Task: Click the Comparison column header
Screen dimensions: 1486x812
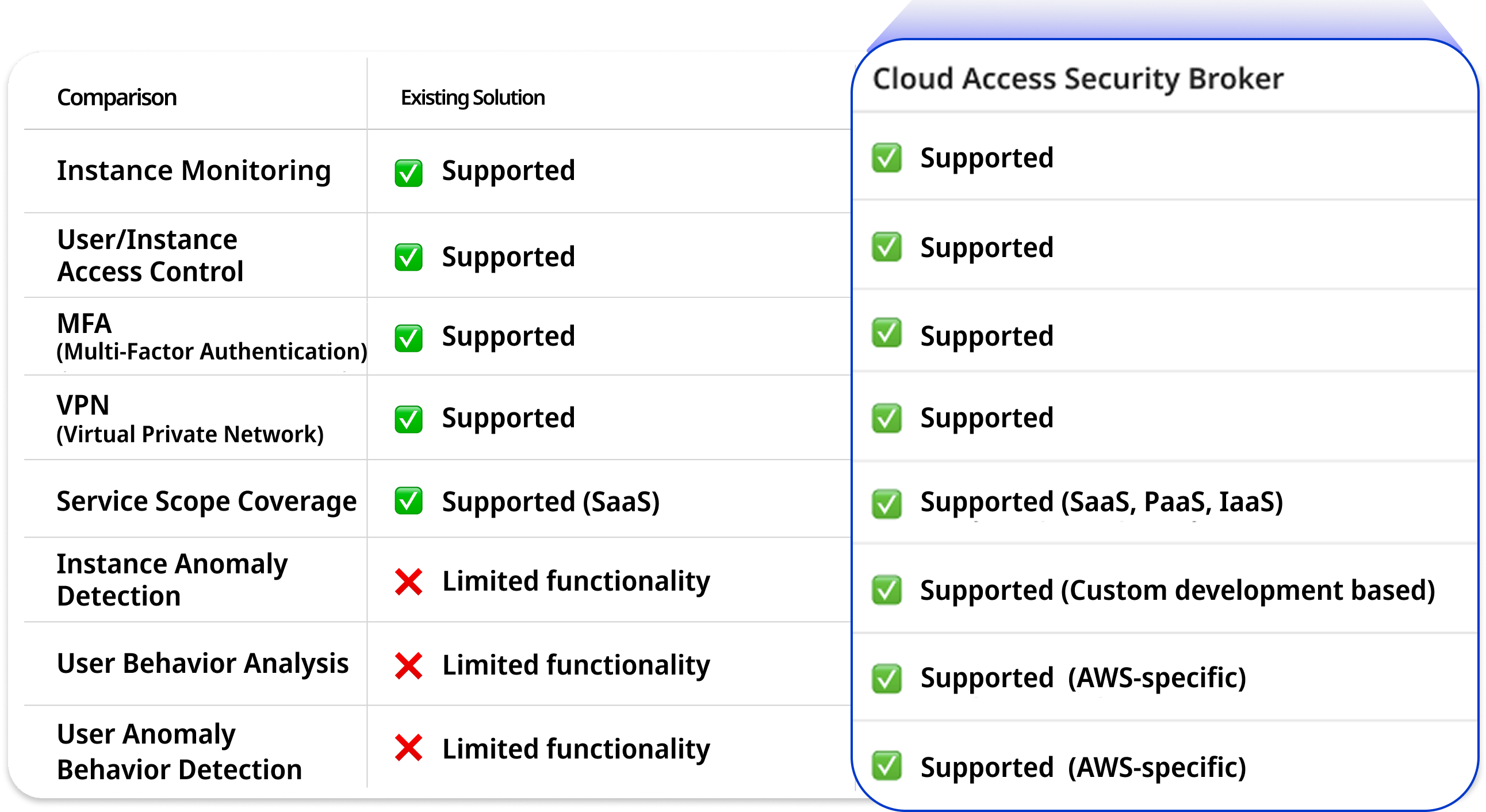Action: point(117,97)
